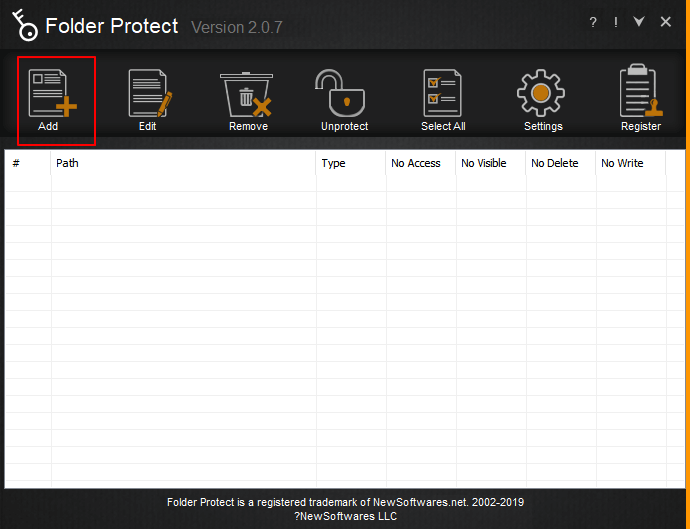The image size is (690, 529).
Task: Sort list by Path column header
Action: [183, 163]
